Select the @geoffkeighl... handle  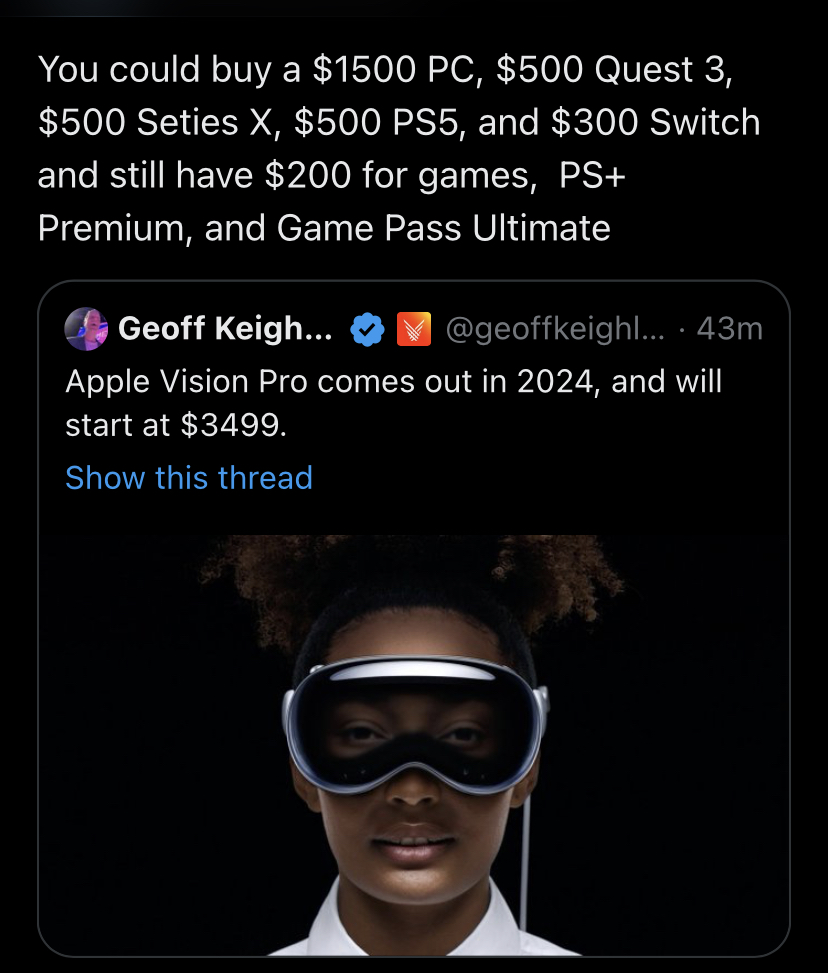555,329
